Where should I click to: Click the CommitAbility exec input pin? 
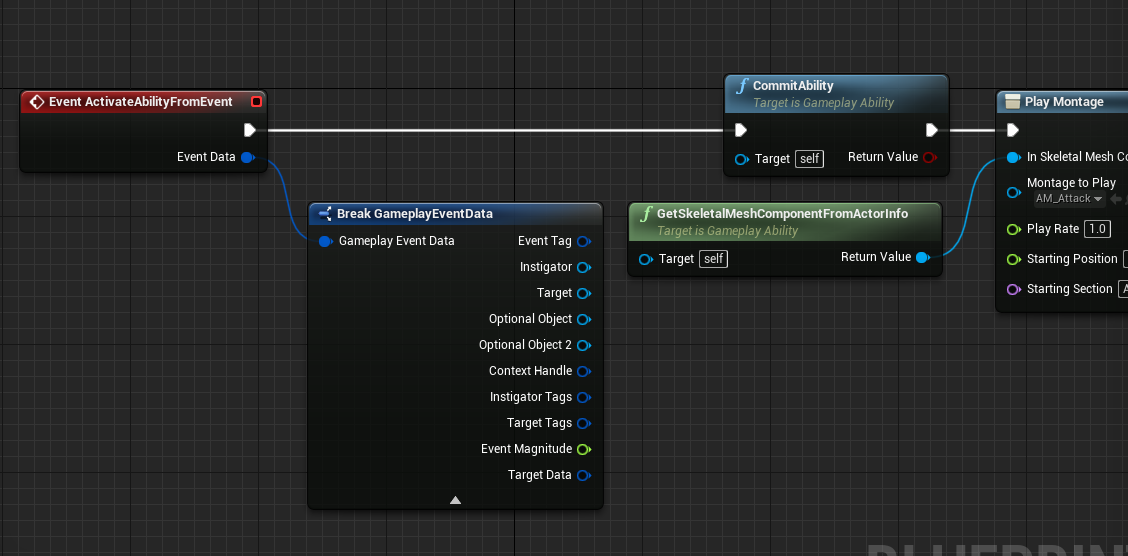[741, 130]
